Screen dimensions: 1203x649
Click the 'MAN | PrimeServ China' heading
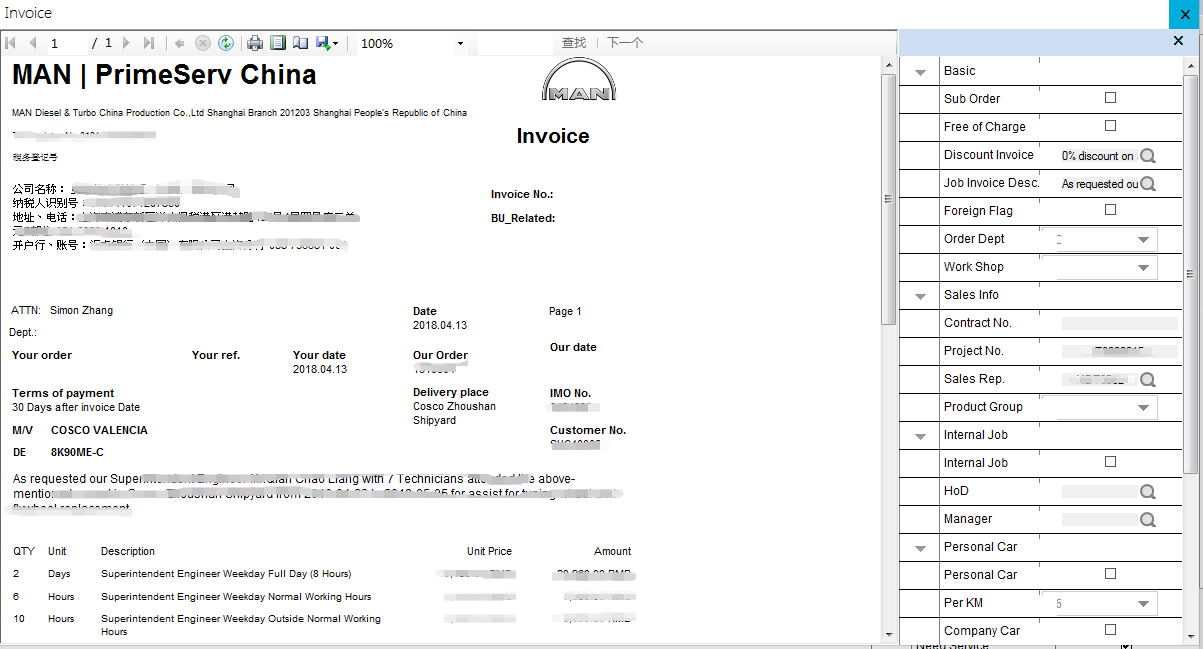(x=164, y=75)
